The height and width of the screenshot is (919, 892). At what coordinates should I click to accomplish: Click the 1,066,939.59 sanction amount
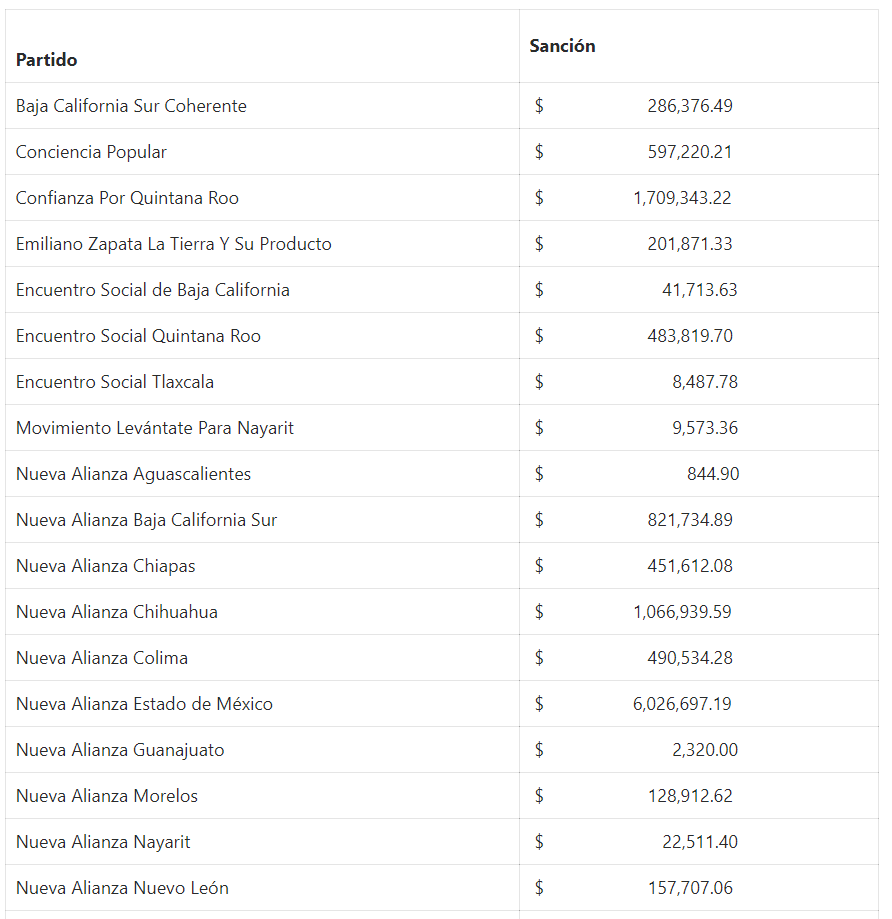(682, 612)
